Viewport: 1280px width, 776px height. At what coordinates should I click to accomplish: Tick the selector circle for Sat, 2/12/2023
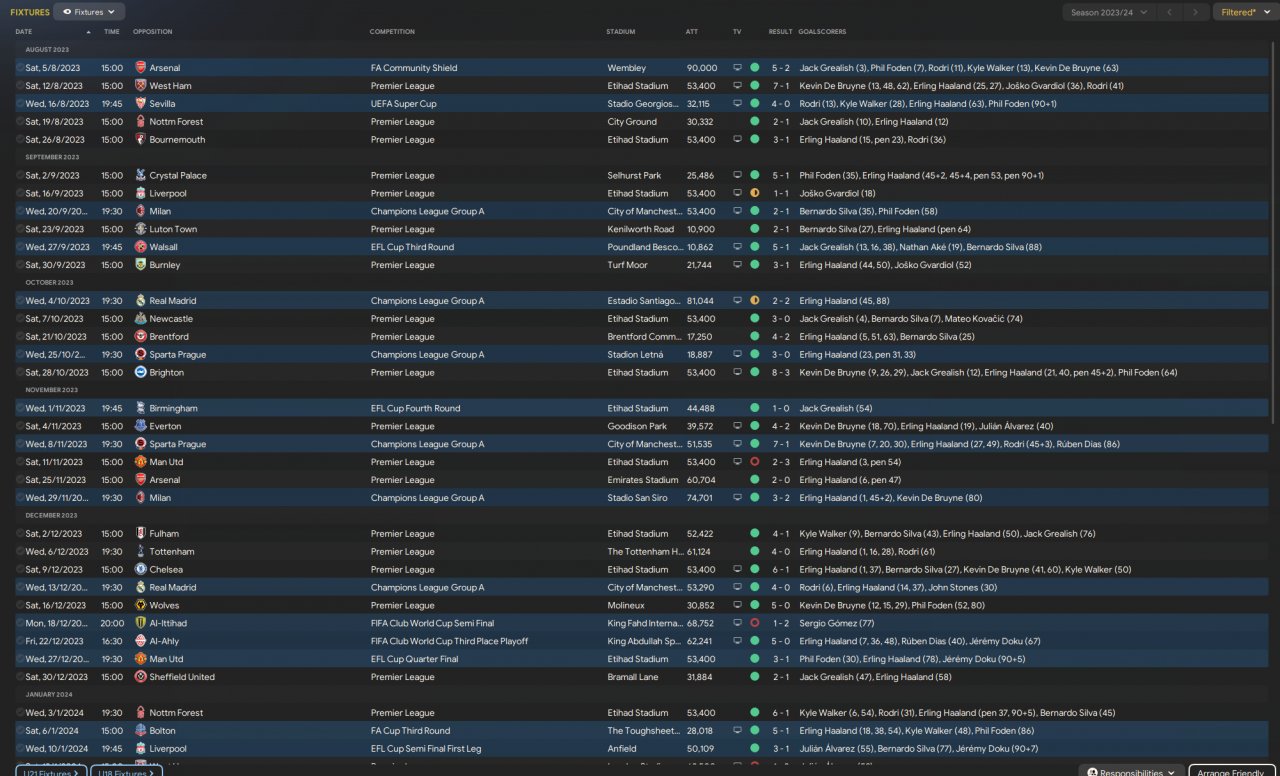(20, 534)
